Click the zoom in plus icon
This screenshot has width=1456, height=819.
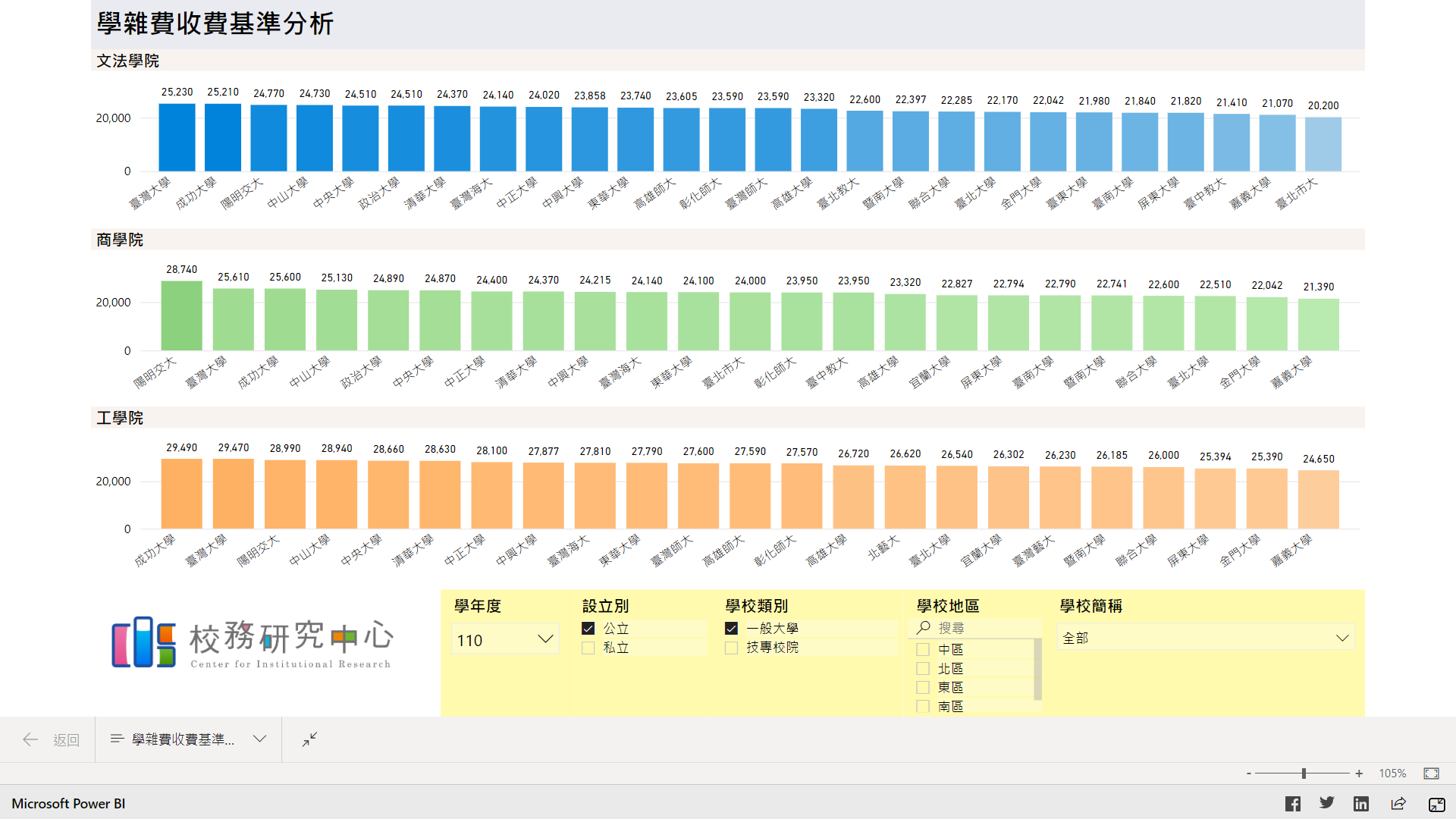[1359, 773]
